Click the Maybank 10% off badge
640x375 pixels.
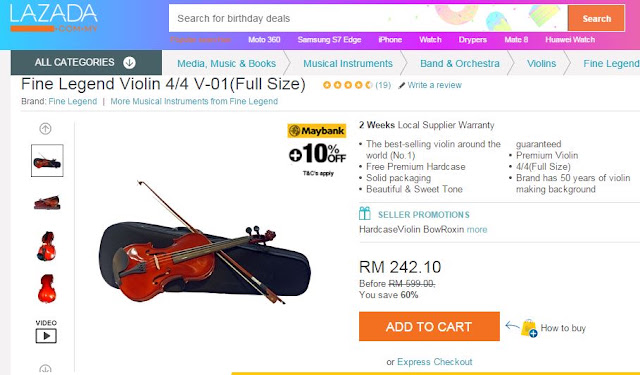317,150
